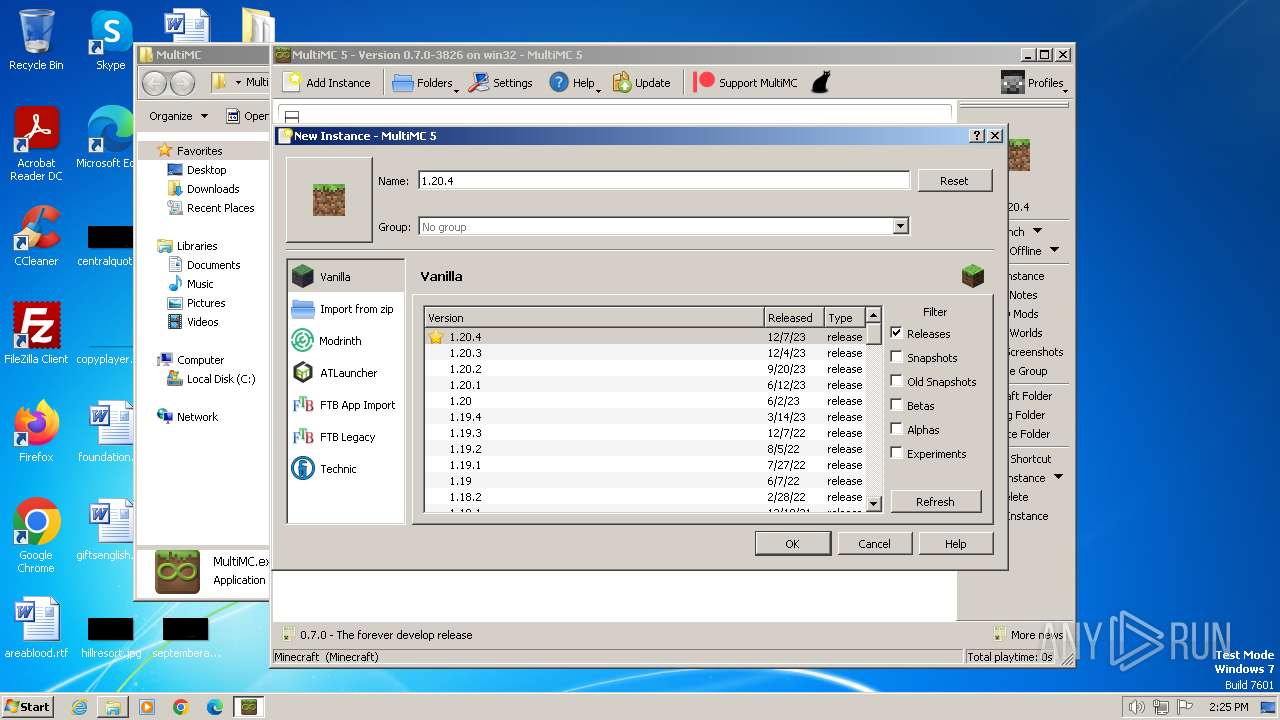Click Internet Explorer taskbar icon
This screenshot has height=720, width=1280.
79,707
